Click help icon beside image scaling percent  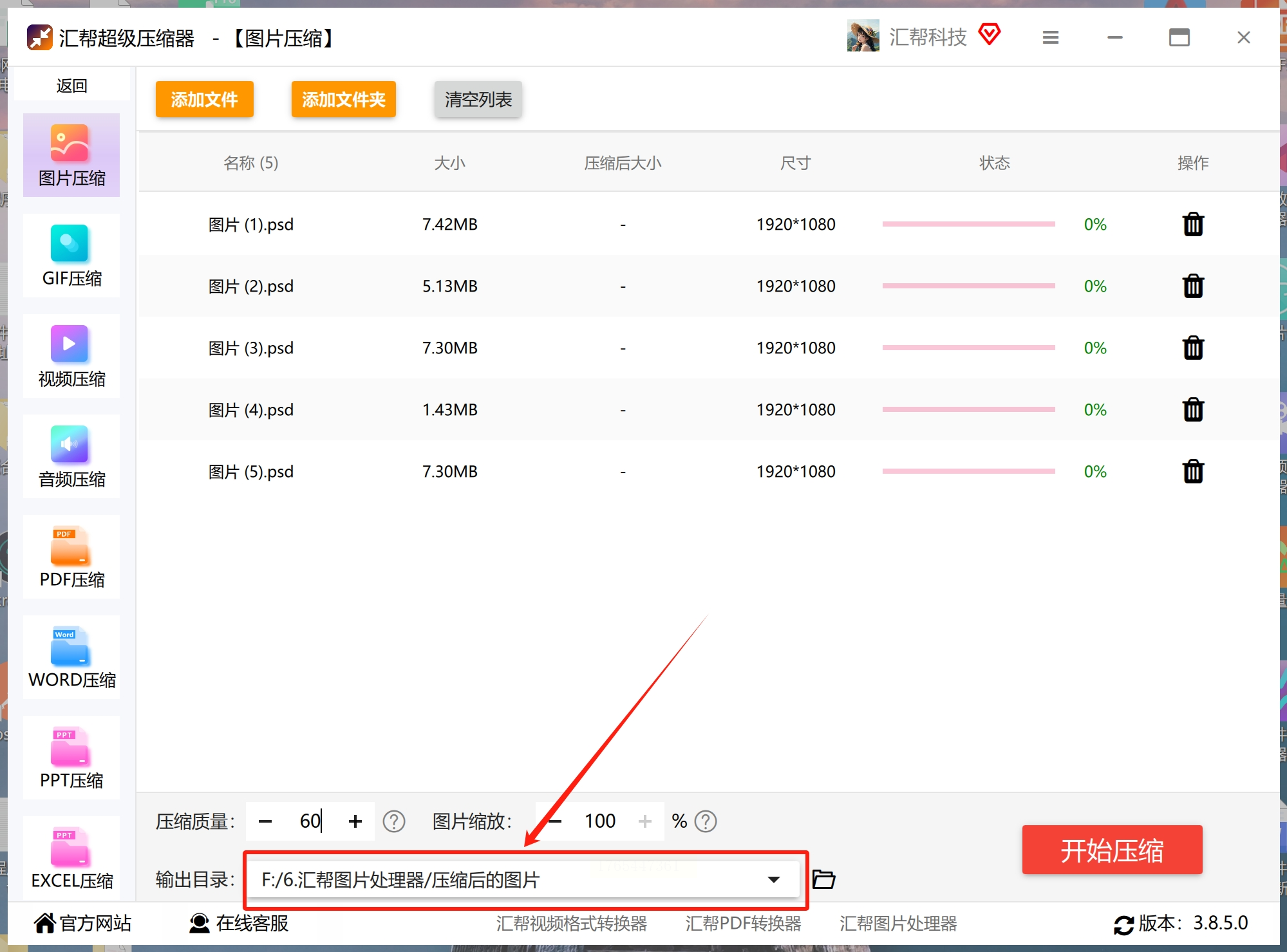(x=706, y=821)
